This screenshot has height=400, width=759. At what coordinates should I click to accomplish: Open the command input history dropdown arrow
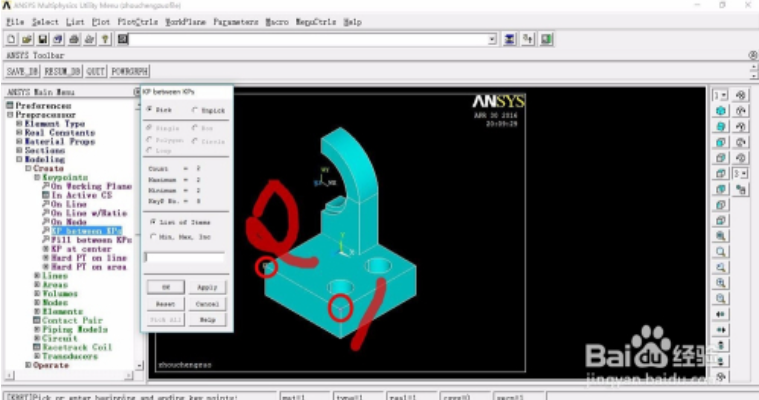point(492,39)
